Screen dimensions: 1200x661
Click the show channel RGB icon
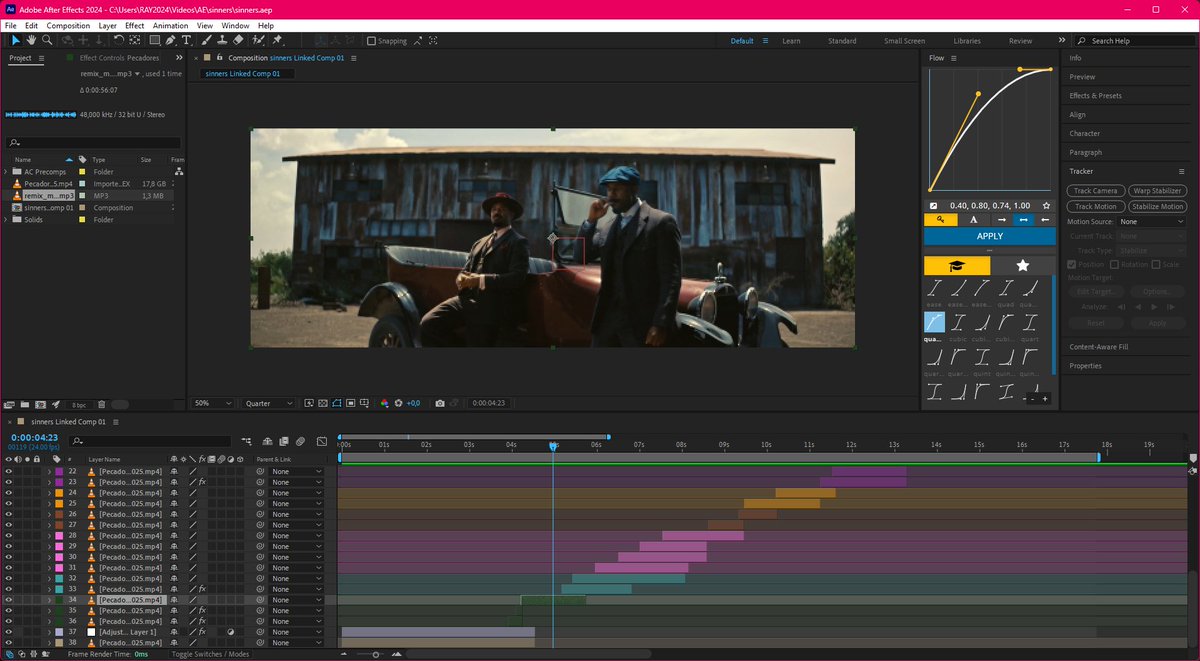coord(384,403)
